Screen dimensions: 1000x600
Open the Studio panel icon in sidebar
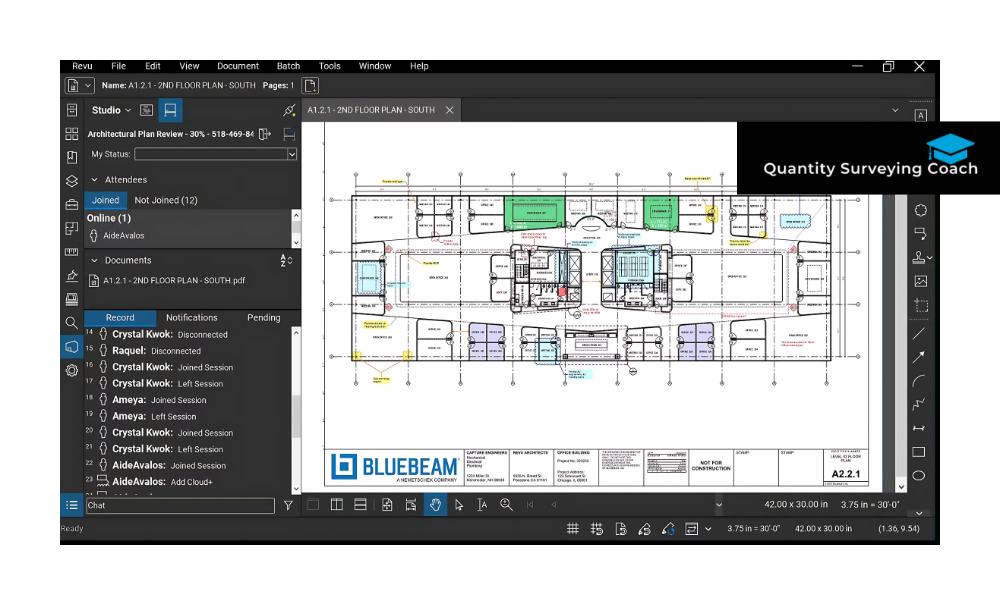point(71,347)
